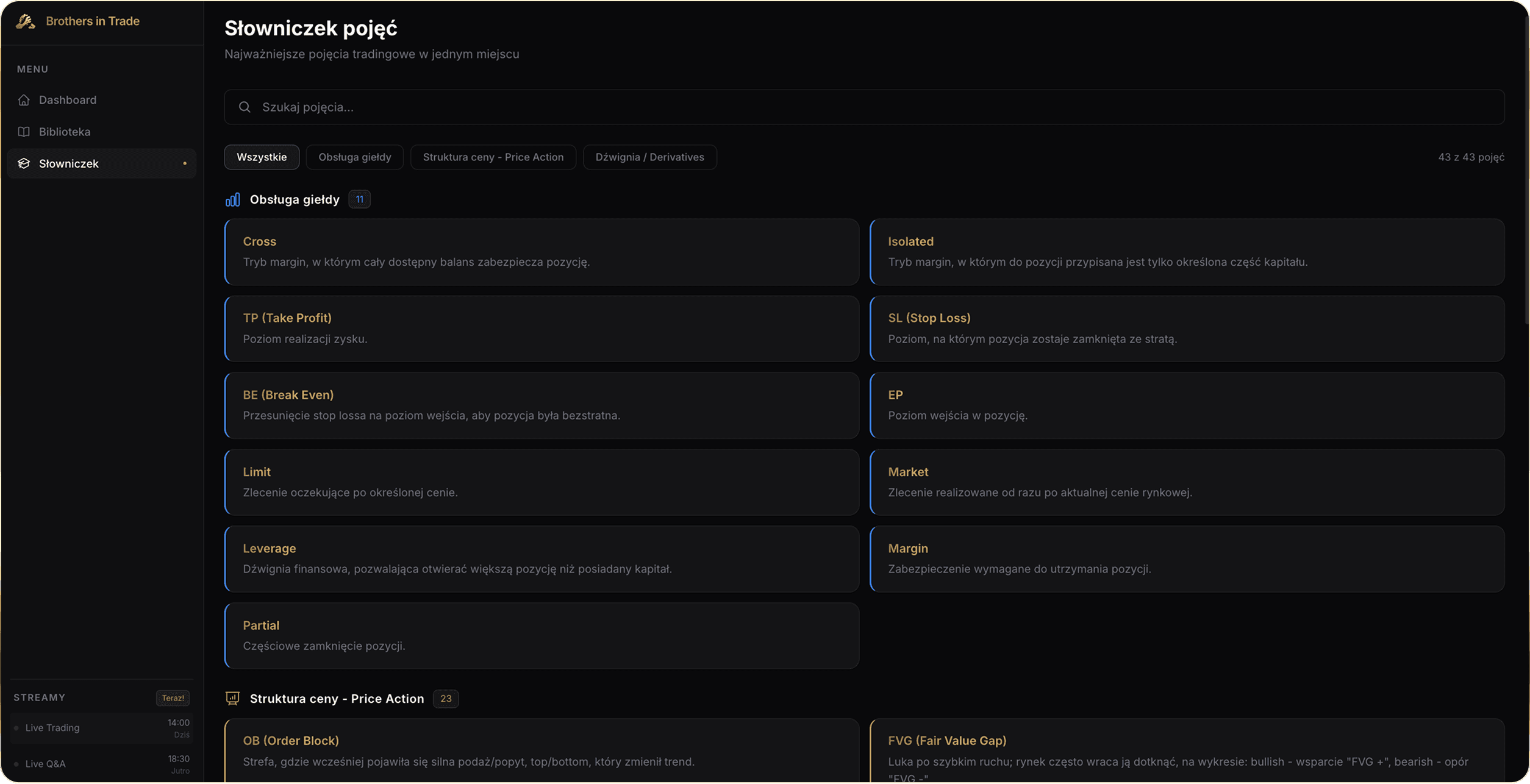Click the Brothers in Trade logo icon
Image resolution: width=1530 pixels, height=784 pixels.
(25, 21)
